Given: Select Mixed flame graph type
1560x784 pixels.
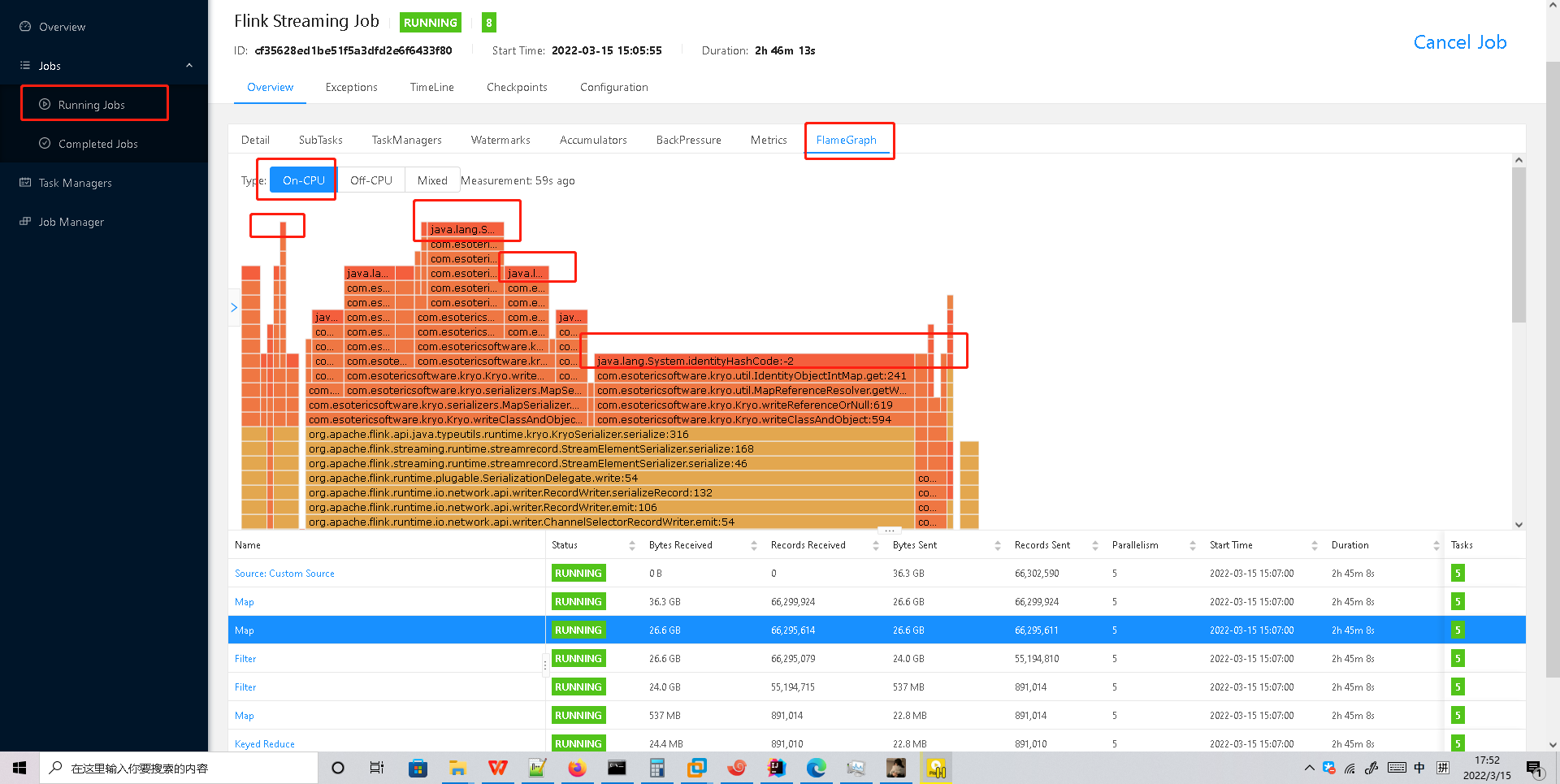Looking at the screenshot, I should click(x=432, y=180).
